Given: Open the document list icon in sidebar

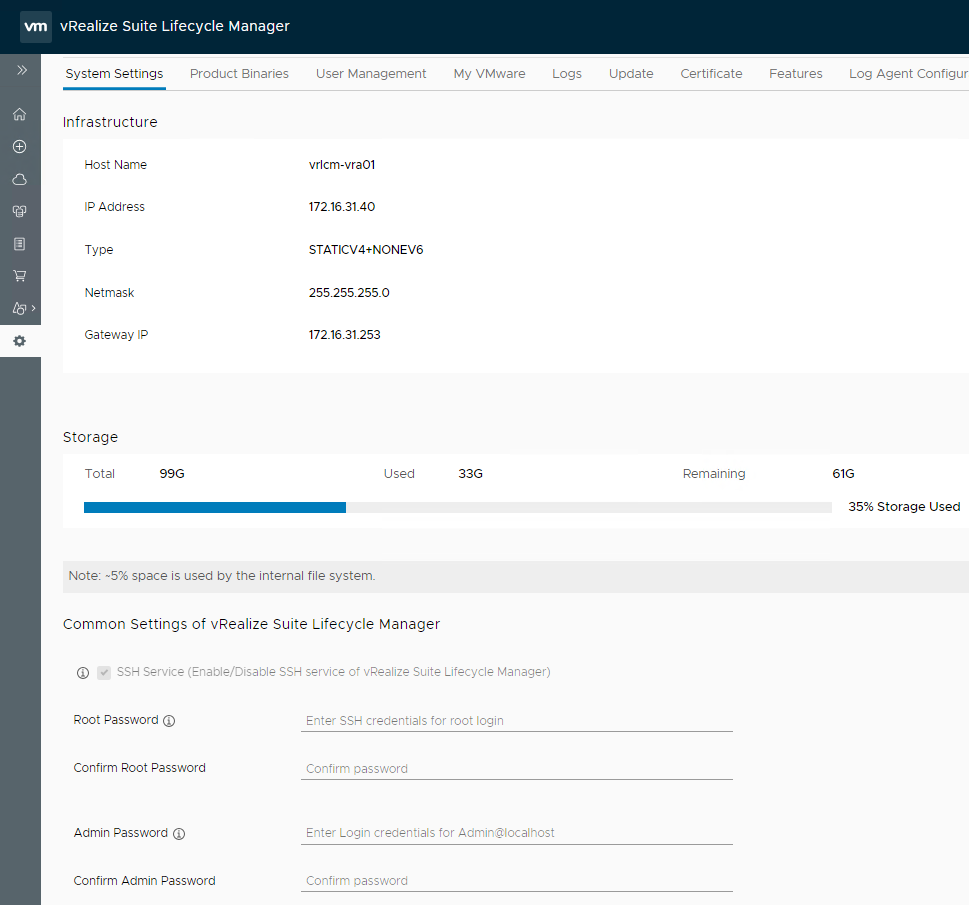Looking at the screenshot, I should (x=19, y=244).
